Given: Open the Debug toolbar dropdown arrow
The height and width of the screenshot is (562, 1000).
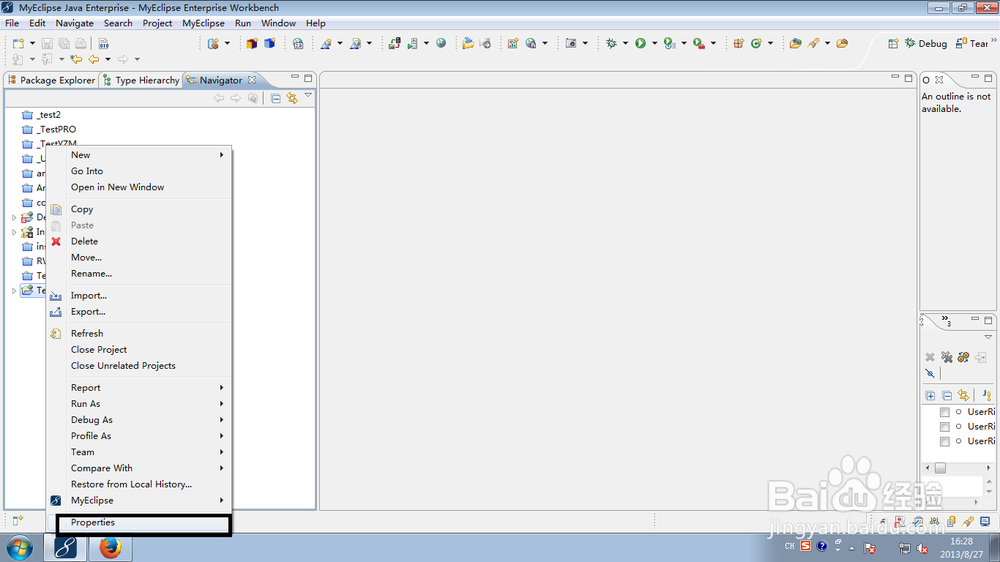Looking at the screenshot, I should (625, 43).
